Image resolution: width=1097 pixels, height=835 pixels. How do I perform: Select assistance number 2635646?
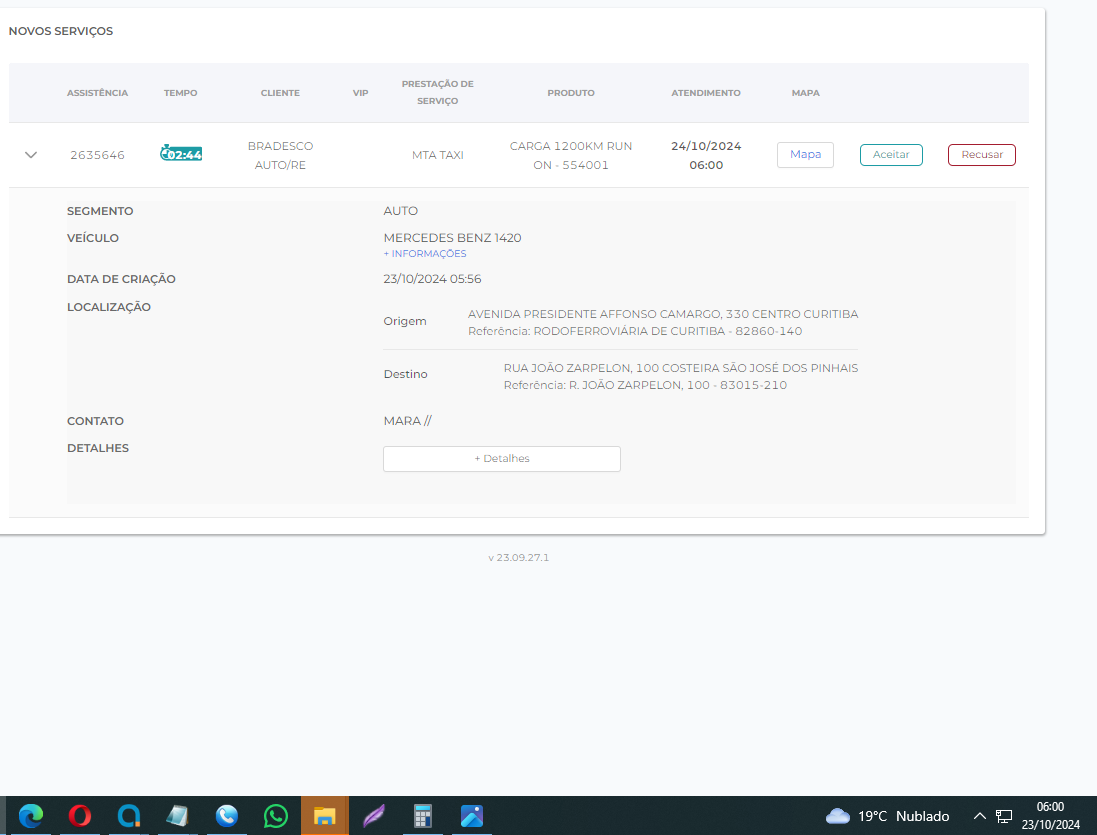tap(97, 155)
